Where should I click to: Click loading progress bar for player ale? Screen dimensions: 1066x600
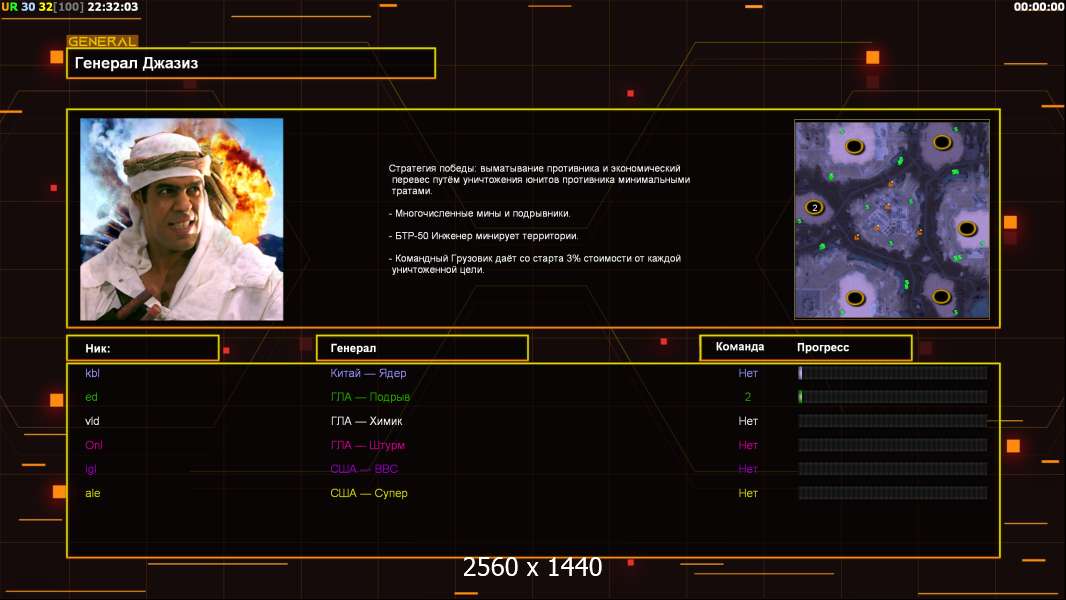pyautogui.click(x=892, y=493)
